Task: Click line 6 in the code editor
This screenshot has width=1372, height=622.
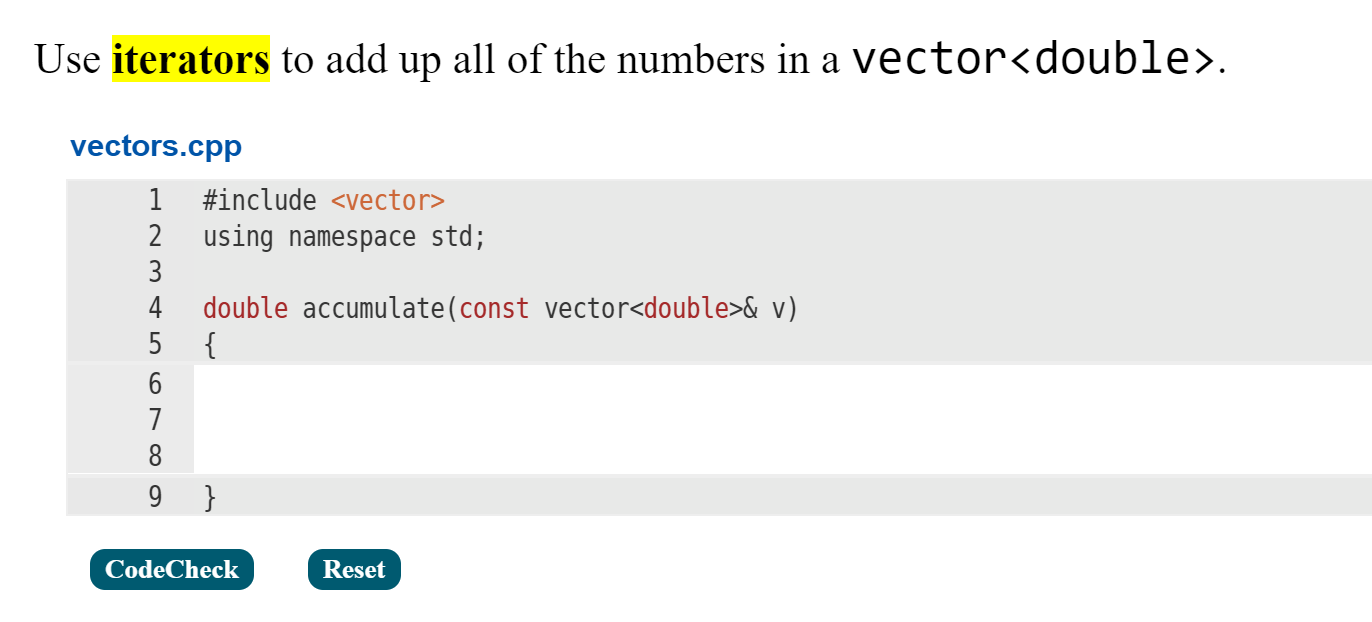Action: pyautogui.click(x=400, y=384)
